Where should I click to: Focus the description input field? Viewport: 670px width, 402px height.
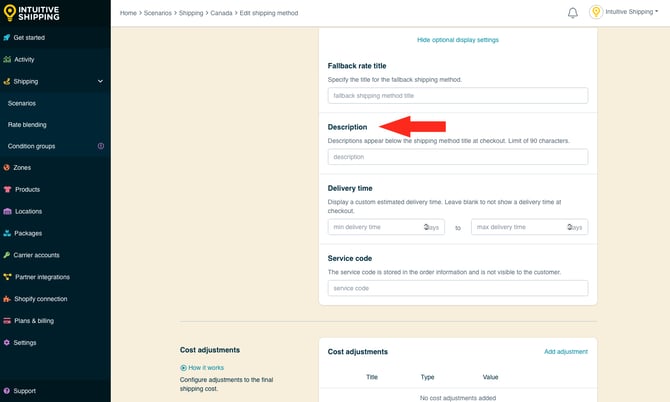coord(458,157)
